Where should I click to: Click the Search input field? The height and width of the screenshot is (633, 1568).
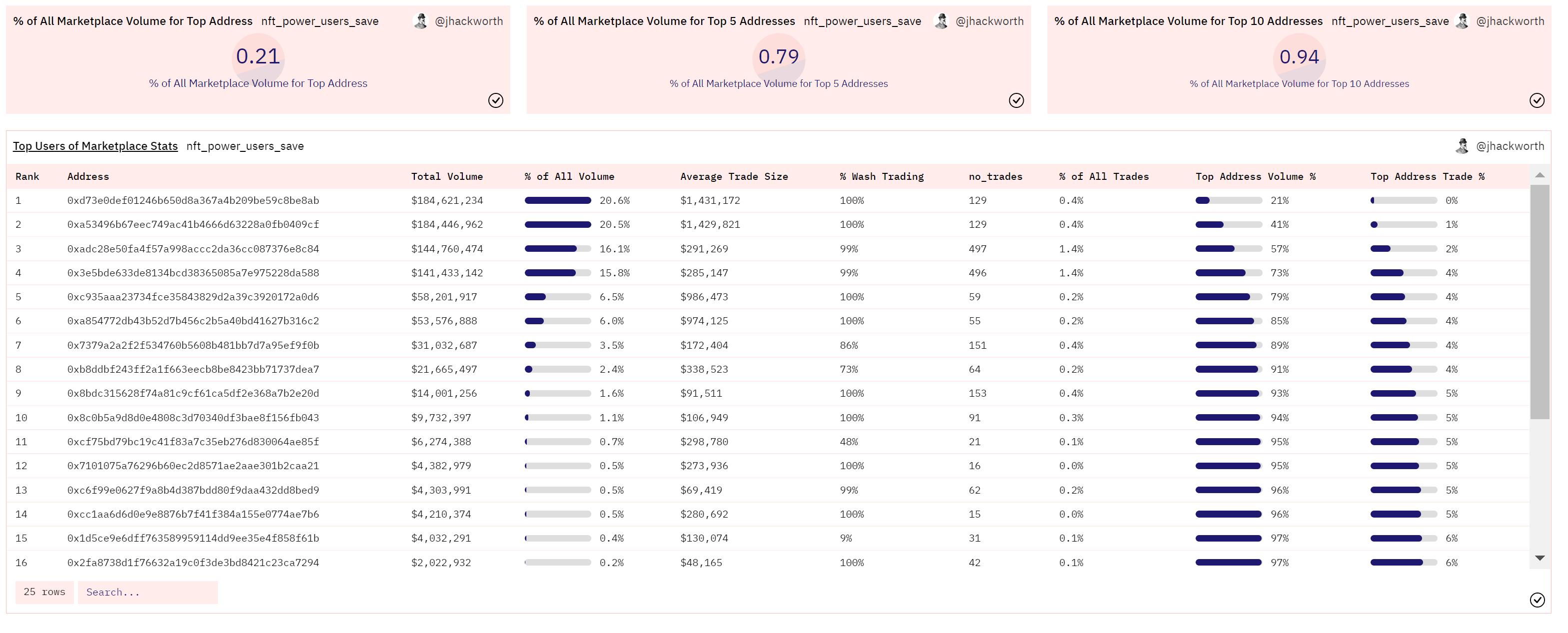[x=147, y=592]
